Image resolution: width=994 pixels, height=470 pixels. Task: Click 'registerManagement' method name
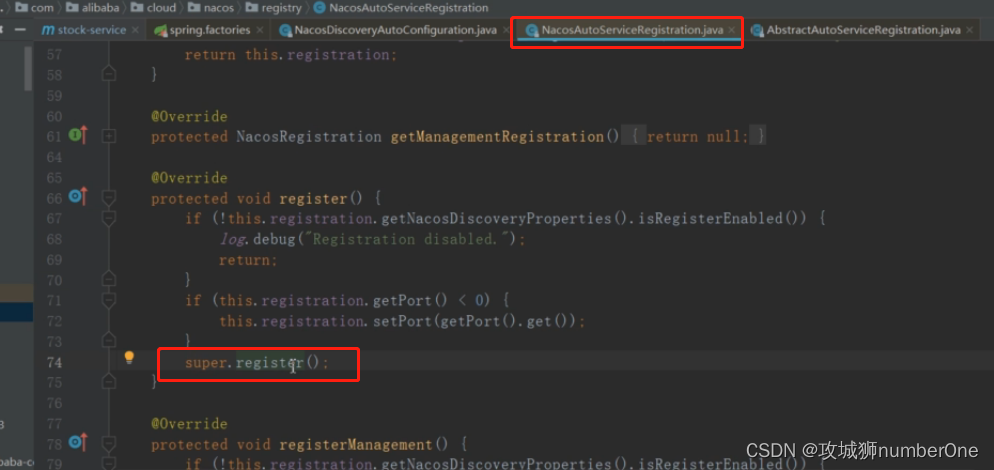[x=356, y=445]
